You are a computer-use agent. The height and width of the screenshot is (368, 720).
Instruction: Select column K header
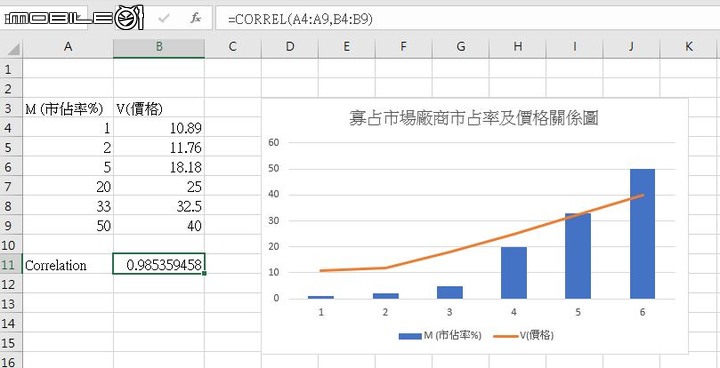point(689,47)
